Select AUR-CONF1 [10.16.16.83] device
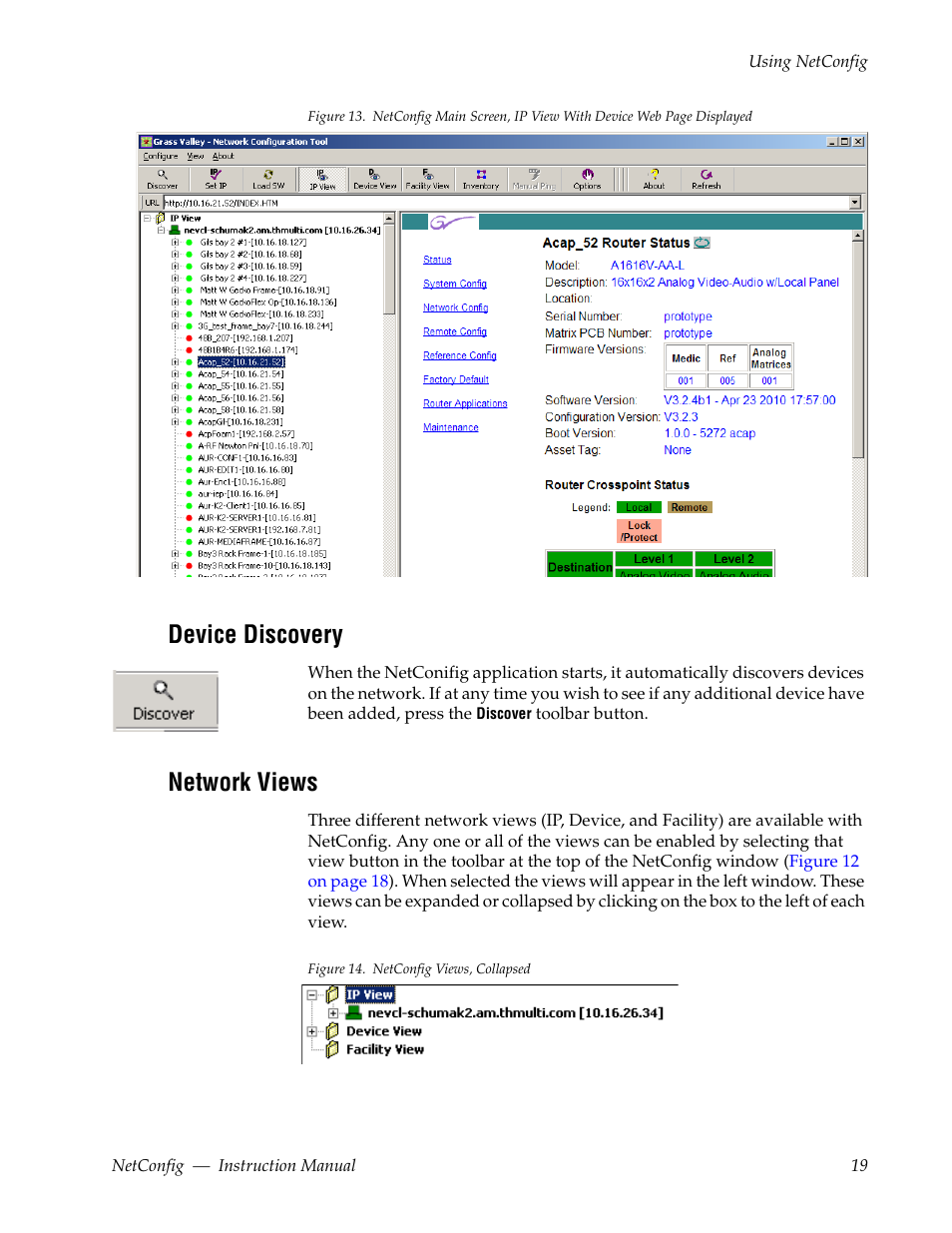952x1233 pixels. click(246, 458)
